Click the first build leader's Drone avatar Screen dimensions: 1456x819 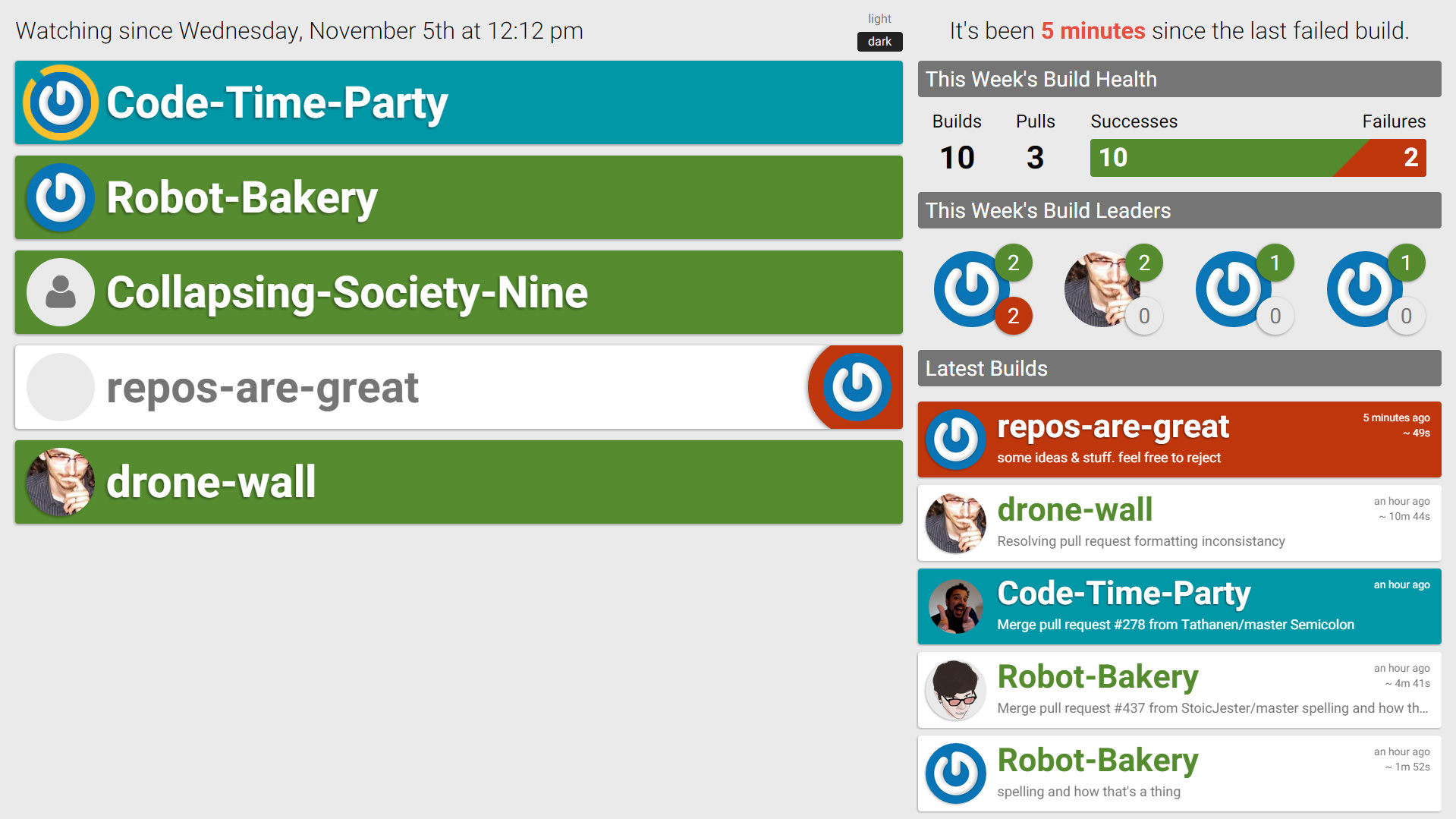pos(971,289)
